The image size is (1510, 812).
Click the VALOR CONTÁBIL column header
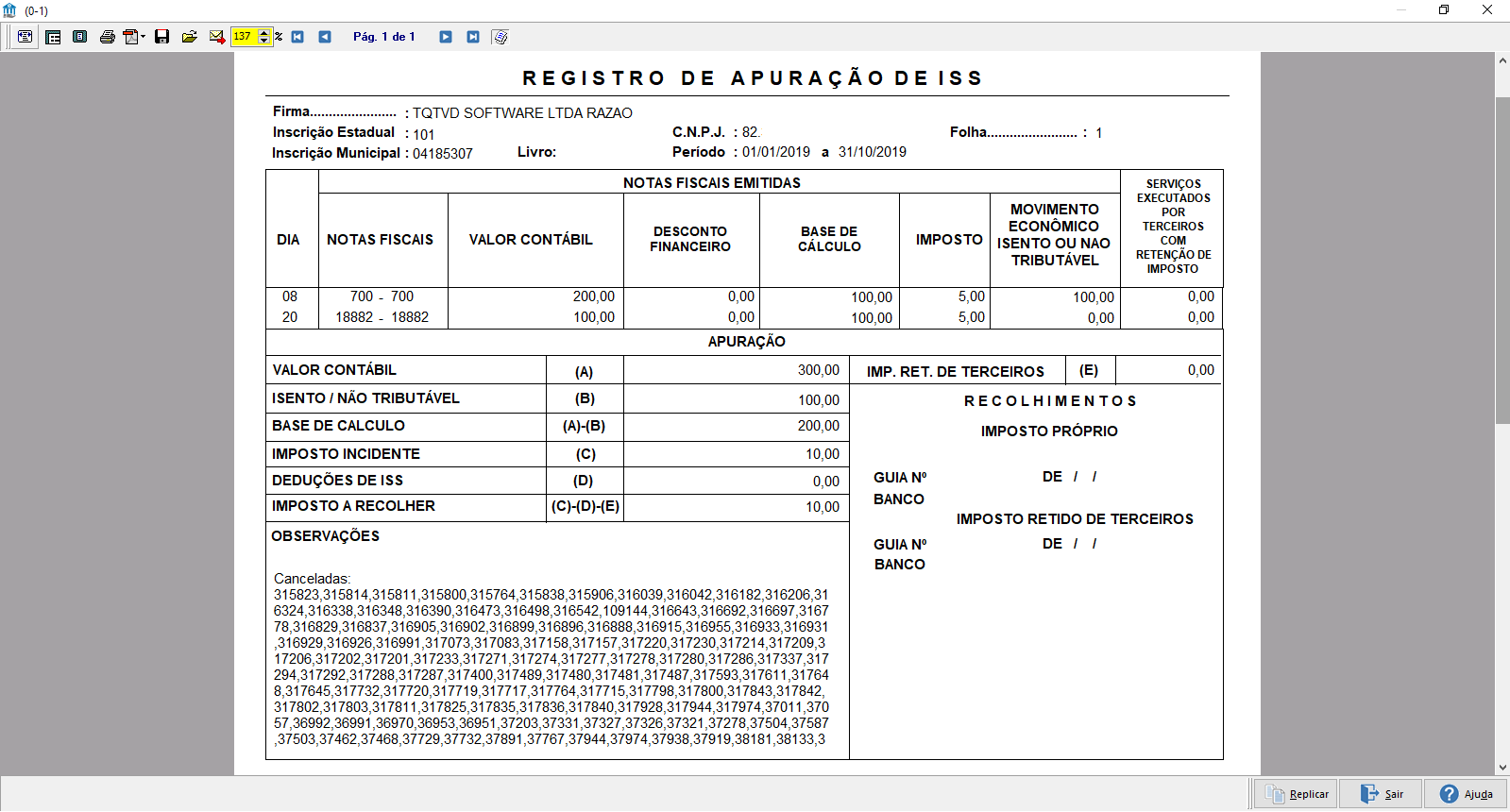(x=531, y=240)
